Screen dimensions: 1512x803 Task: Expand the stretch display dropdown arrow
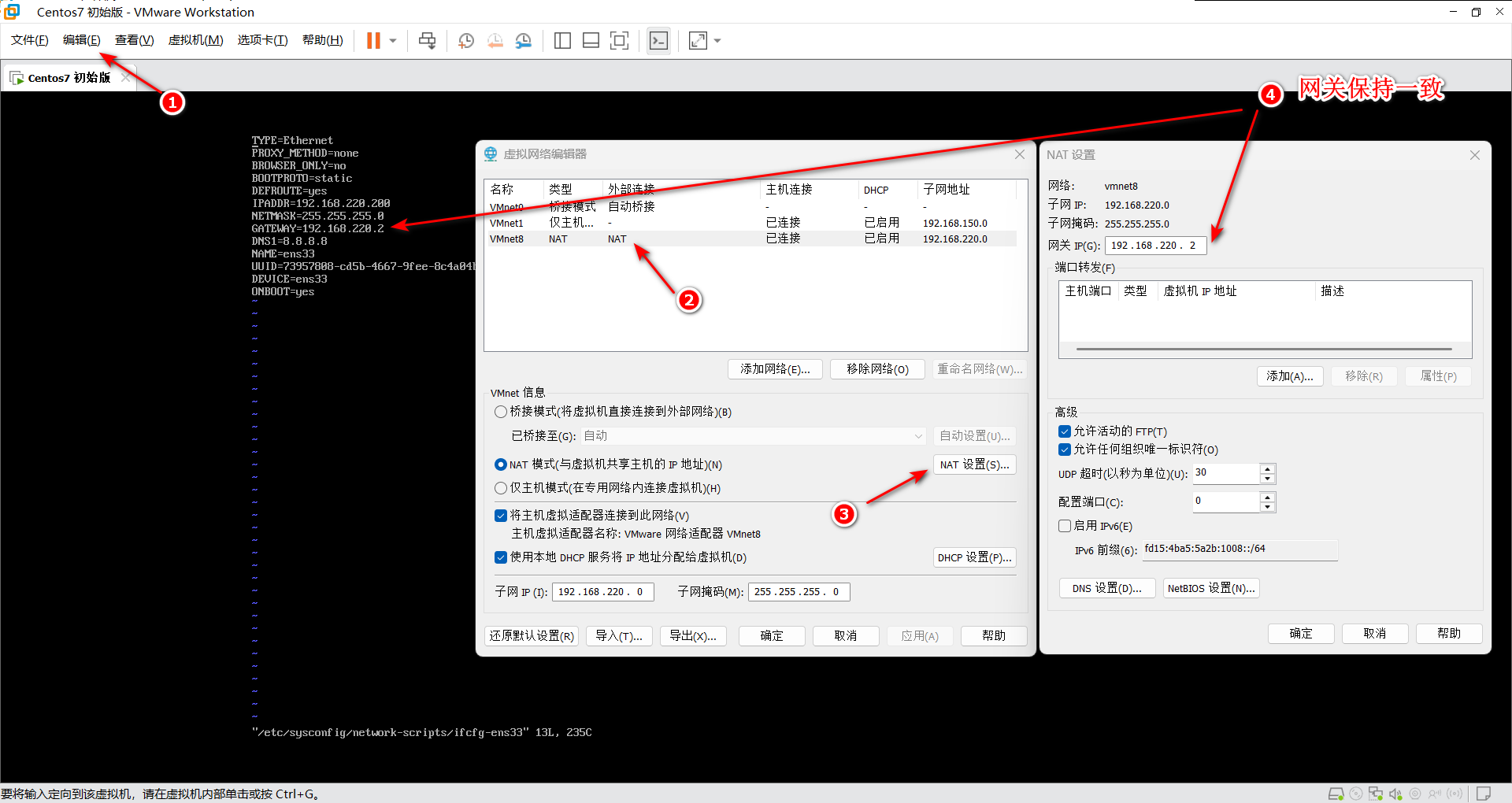point(717,41)
